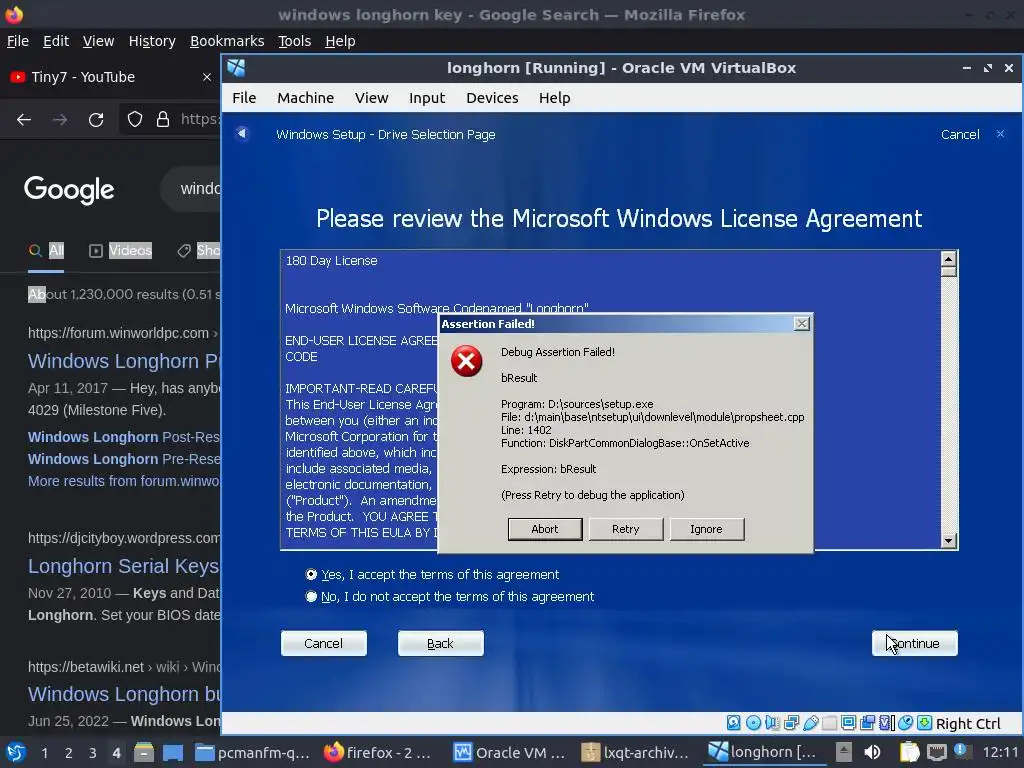The image size is (1024, 768).
Task: Click the VirtualBox window logo icon
Action: point(236,67)
